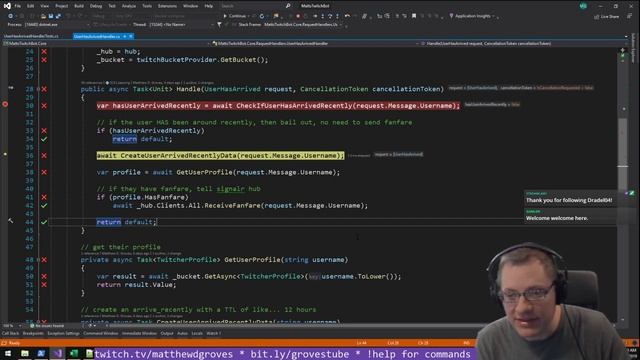Open the Output tab
640x360 pixels.
pos(167,333)
